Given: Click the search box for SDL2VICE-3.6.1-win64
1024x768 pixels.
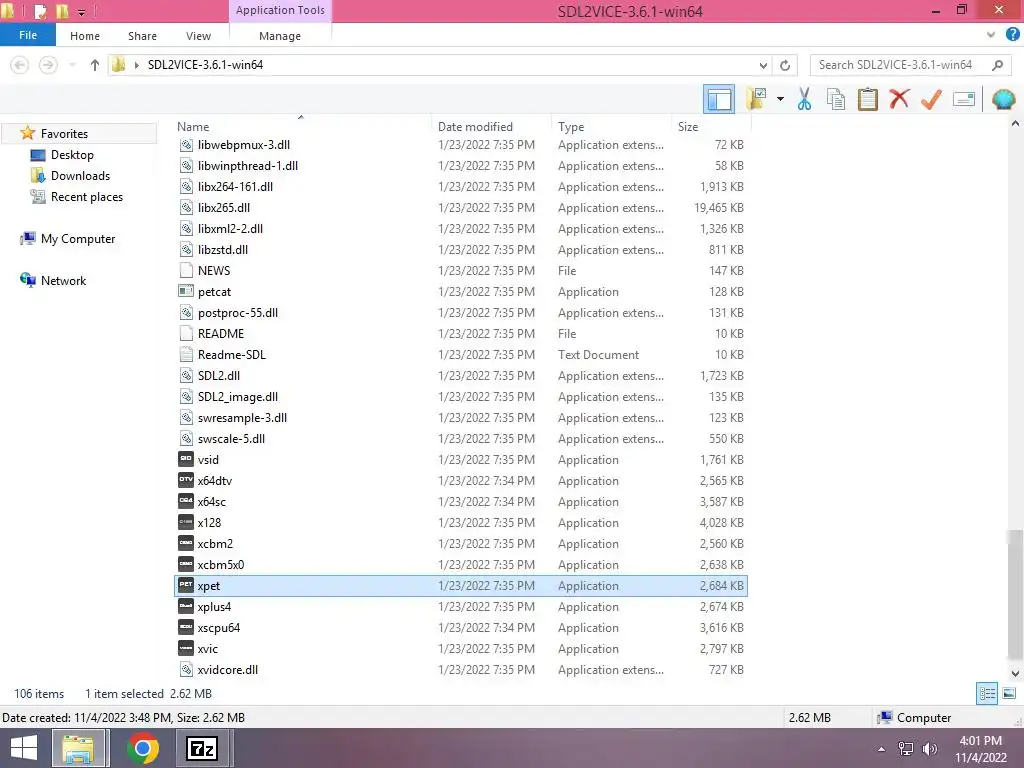Looking at the screenshot, I should pos(908,65).
